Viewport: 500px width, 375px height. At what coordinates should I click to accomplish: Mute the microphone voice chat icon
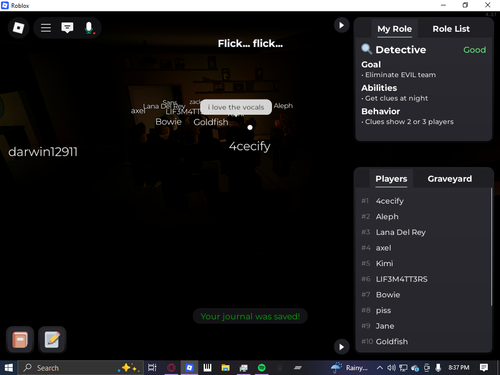pos(89,28)
